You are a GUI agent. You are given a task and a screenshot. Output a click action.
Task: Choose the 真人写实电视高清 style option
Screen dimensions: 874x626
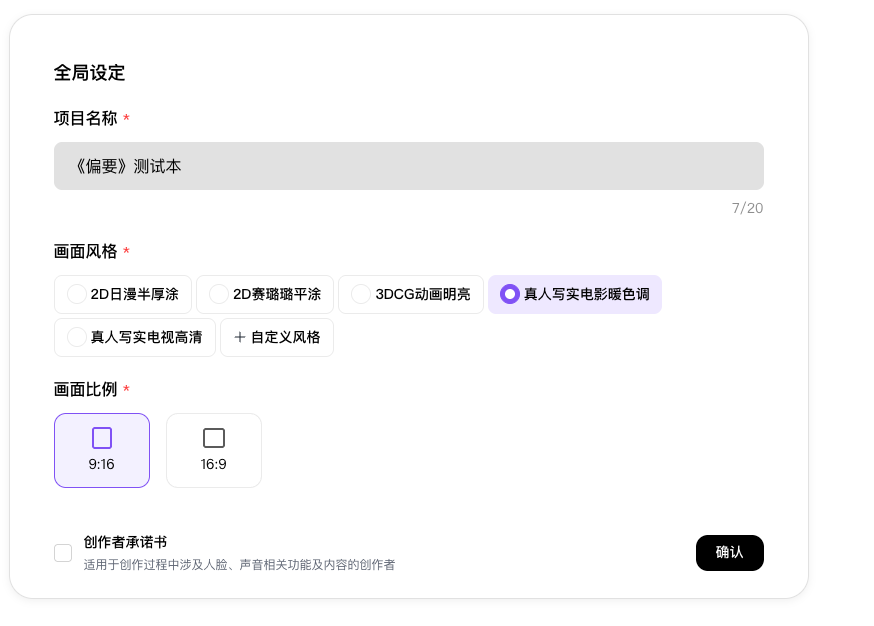point(77,337)
